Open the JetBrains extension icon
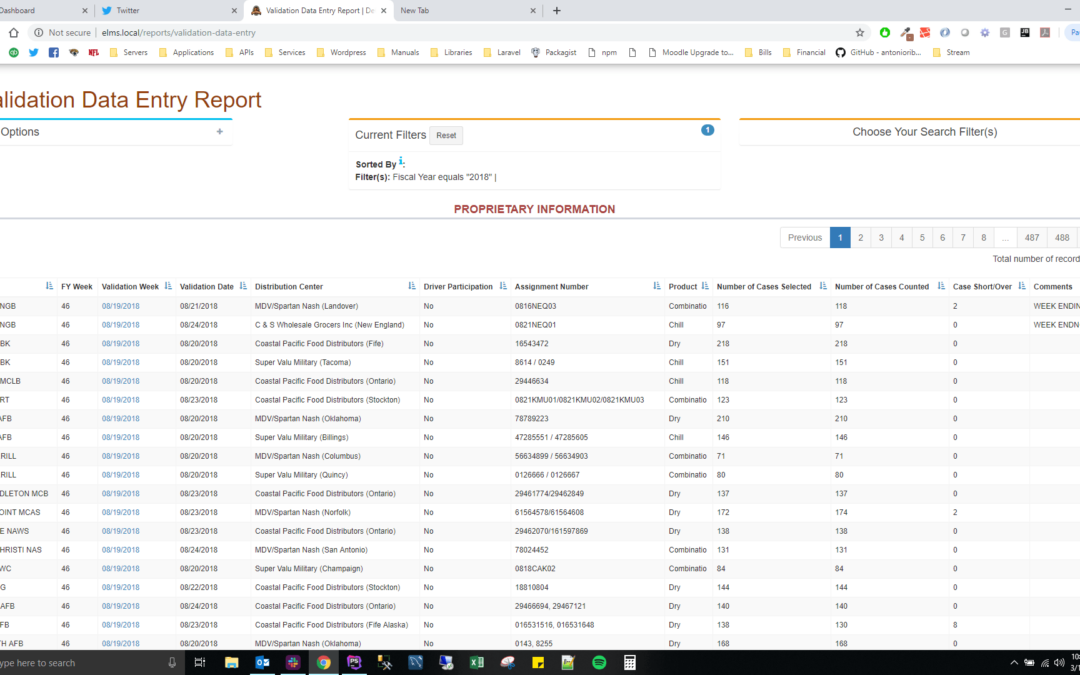The height and width of the screenshot is (675, 1080). click(x=1025, y=32)
